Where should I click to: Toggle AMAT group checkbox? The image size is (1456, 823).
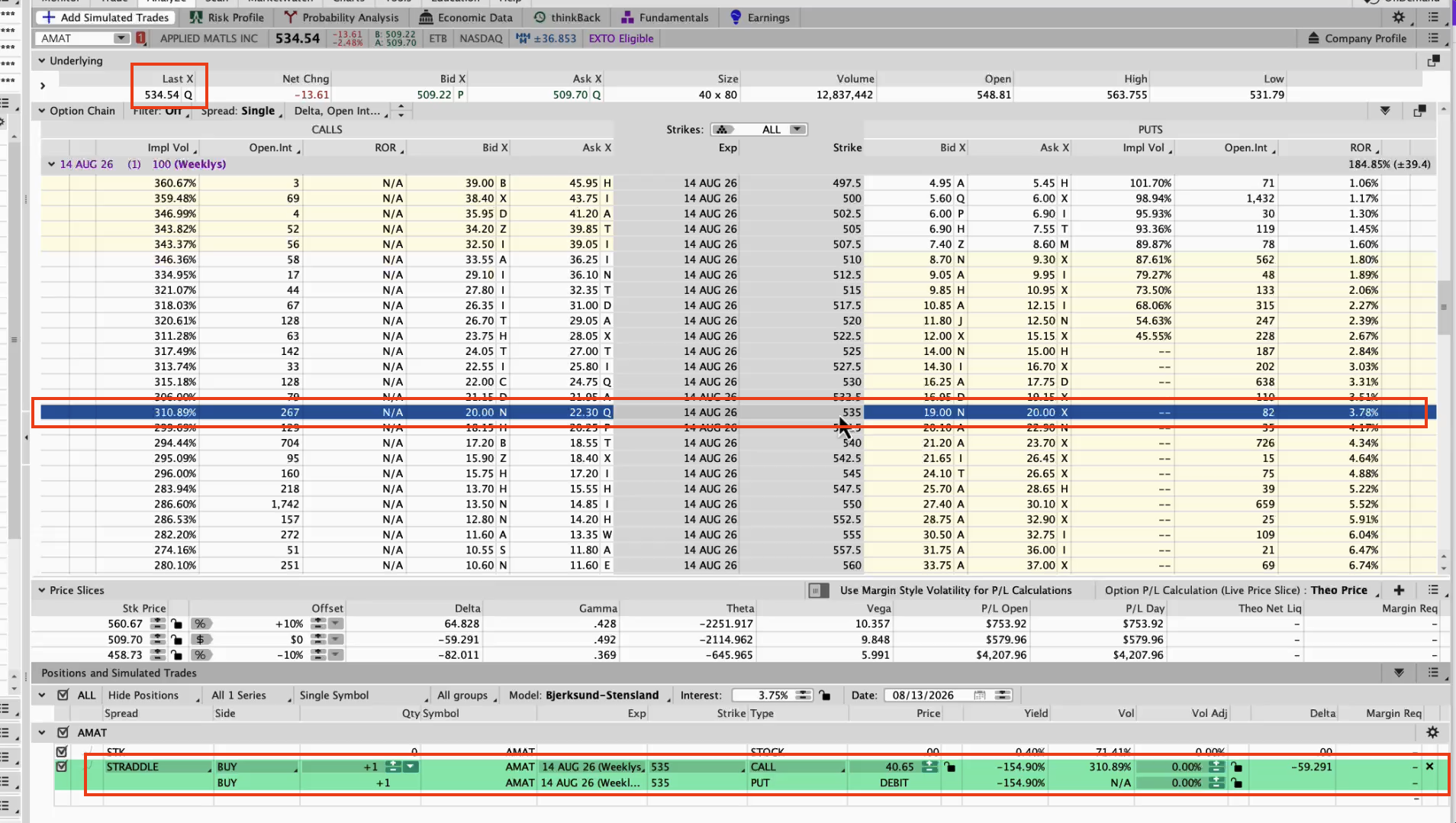point(63,732)
